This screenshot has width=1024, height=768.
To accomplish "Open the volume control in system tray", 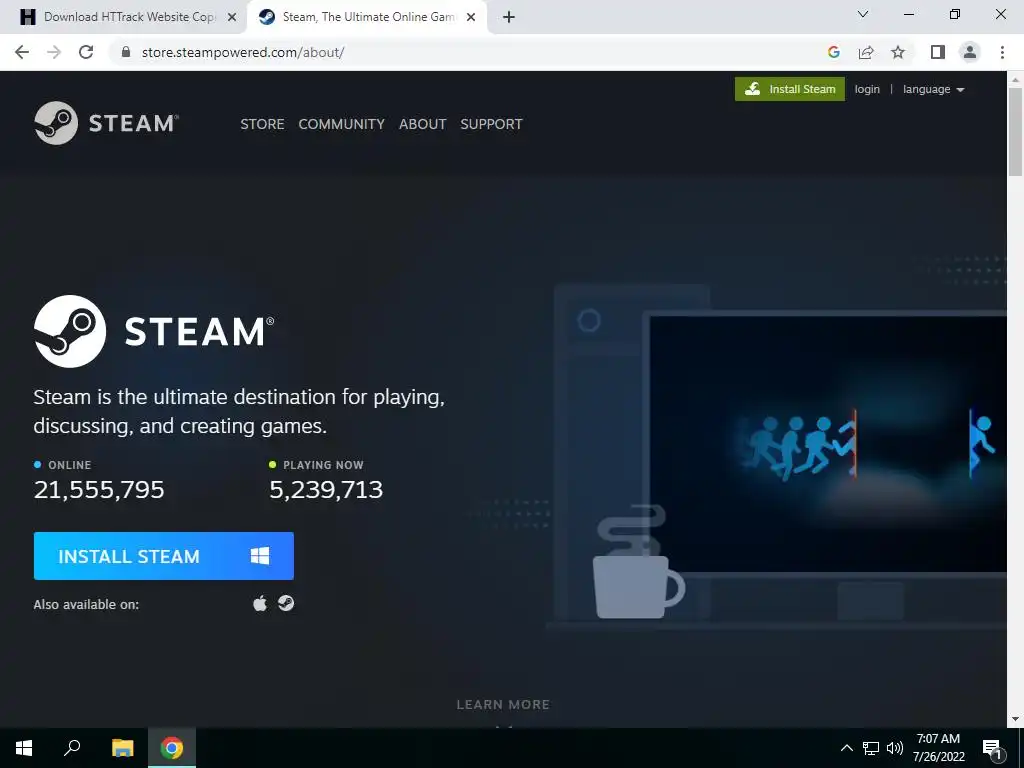I will [895, 748].
